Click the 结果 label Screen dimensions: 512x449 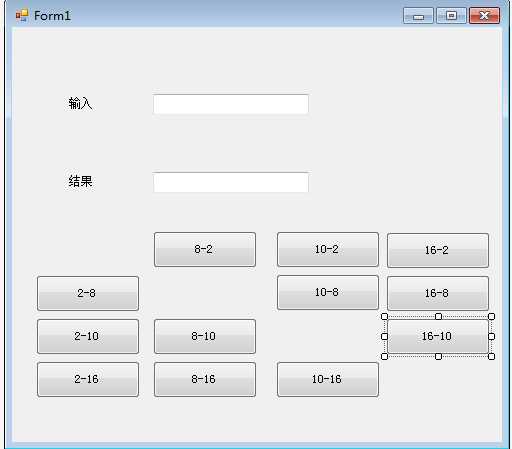coord(80,181)
